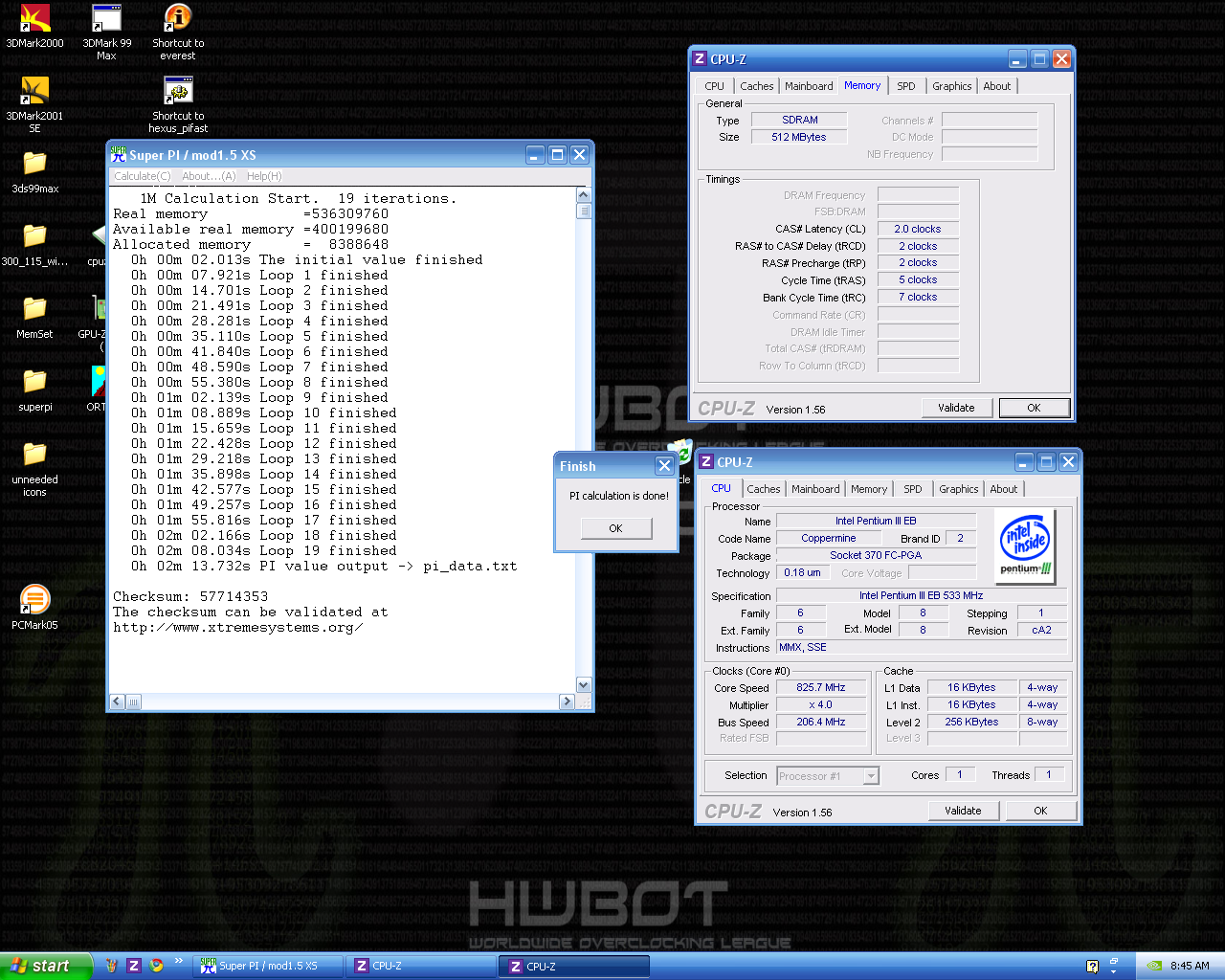Click the NVIDIA icon in the system tray
The image size is (1225, 980).
pyautogui.click(x=1155, y=966)
